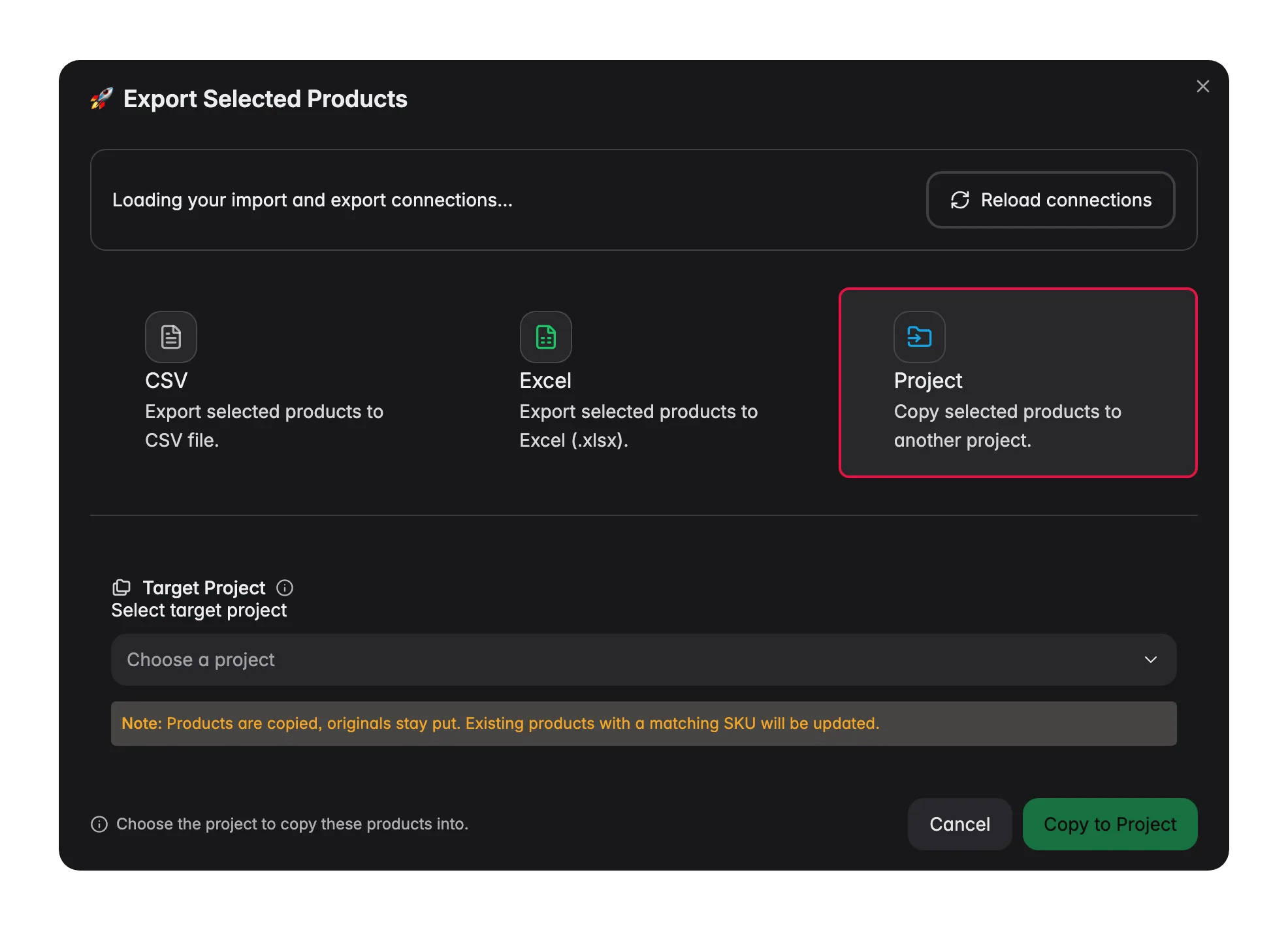The image size is (1288, 930).
Task: Click Copy to Project button
Action: [1110, 824]
